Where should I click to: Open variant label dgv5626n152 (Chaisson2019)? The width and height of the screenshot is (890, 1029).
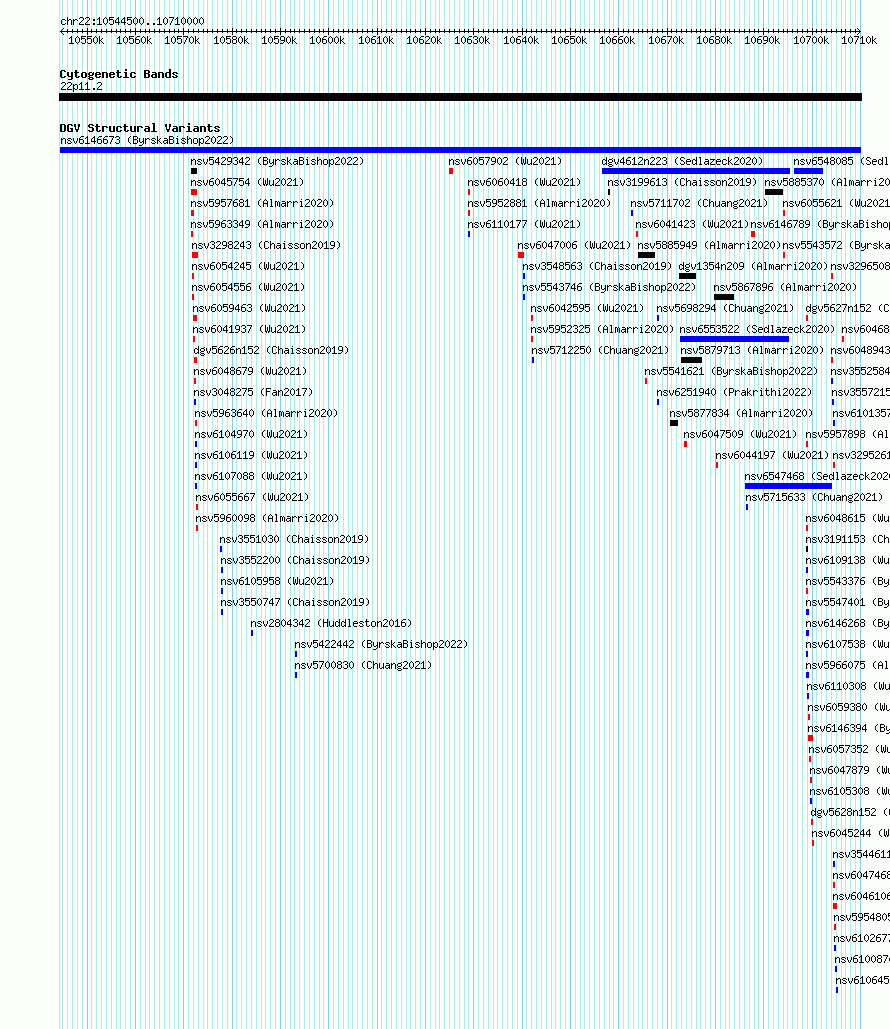271,350
